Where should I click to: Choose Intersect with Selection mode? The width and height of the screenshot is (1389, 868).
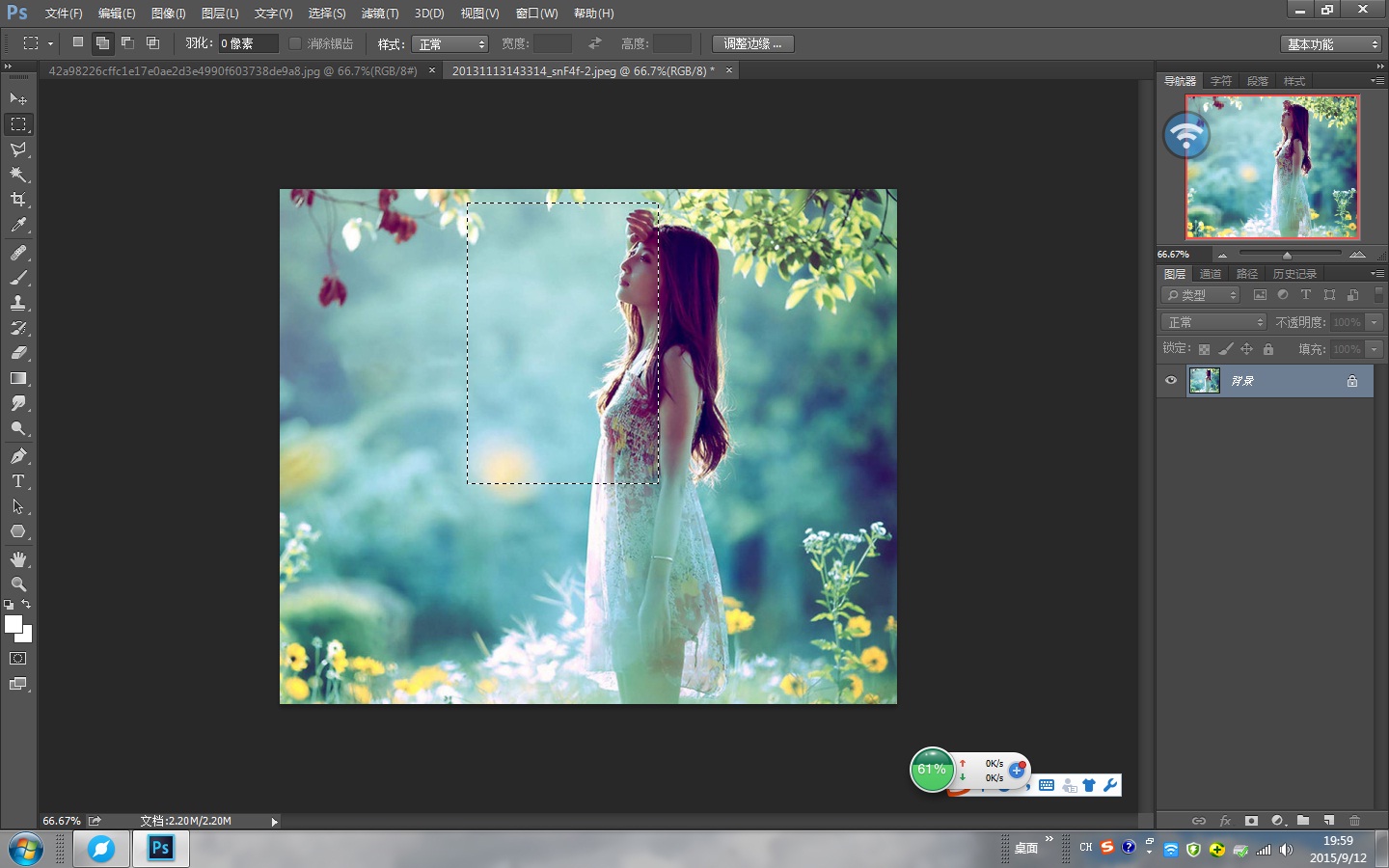(152, 42)
